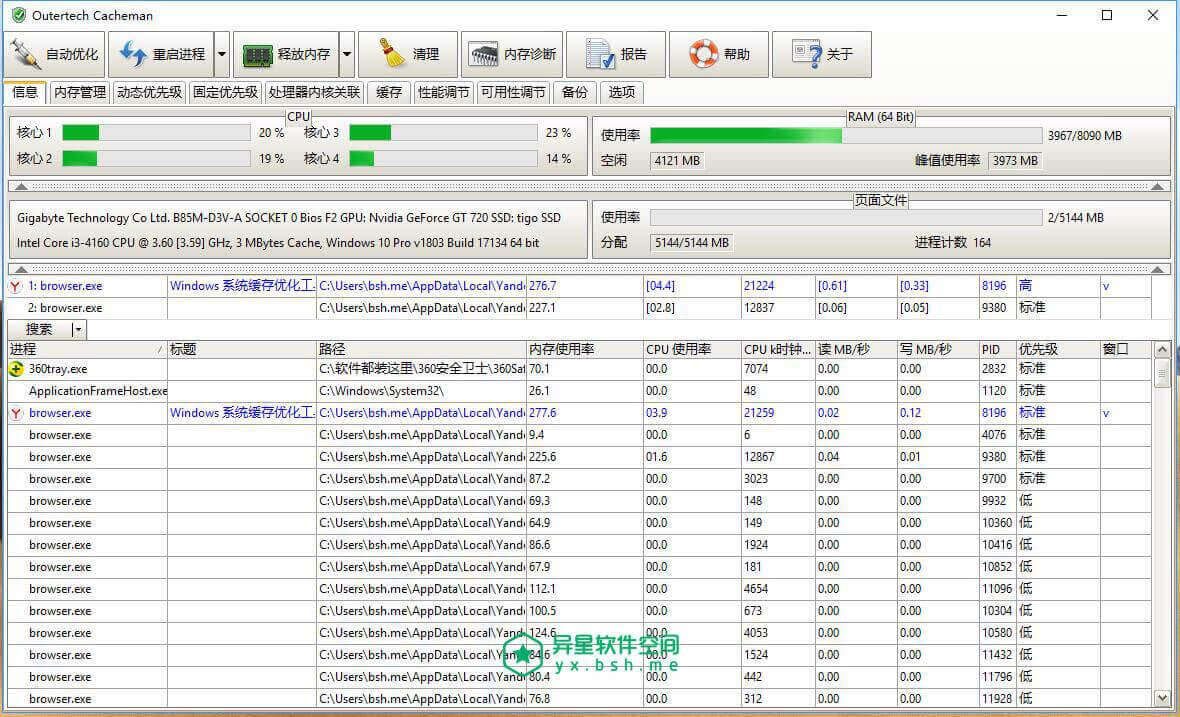Click the 帮助 help lifebuoy button

719,54
